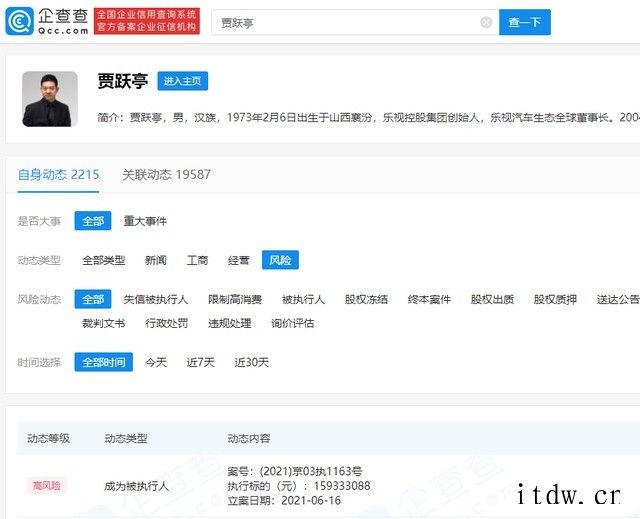Filter by 经营 type
Screen dimensions: 640x519
point(239,260)
